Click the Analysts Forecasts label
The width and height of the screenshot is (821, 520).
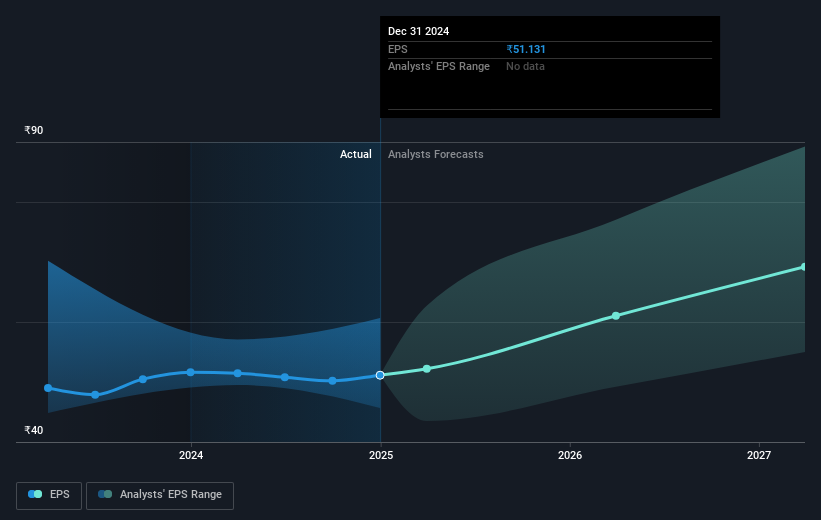tap(436, 154)
